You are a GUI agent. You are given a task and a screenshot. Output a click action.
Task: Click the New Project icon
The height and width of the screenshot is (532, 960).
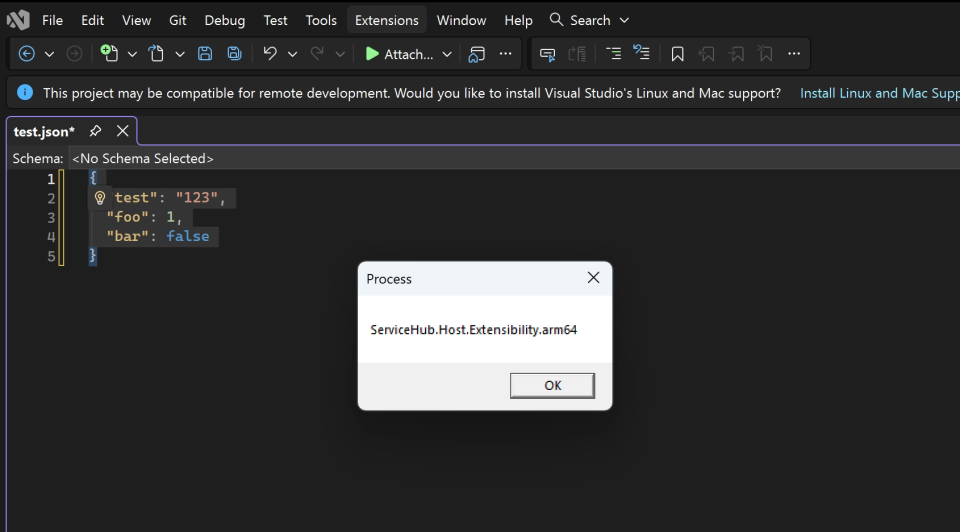(x=109, y=53)
